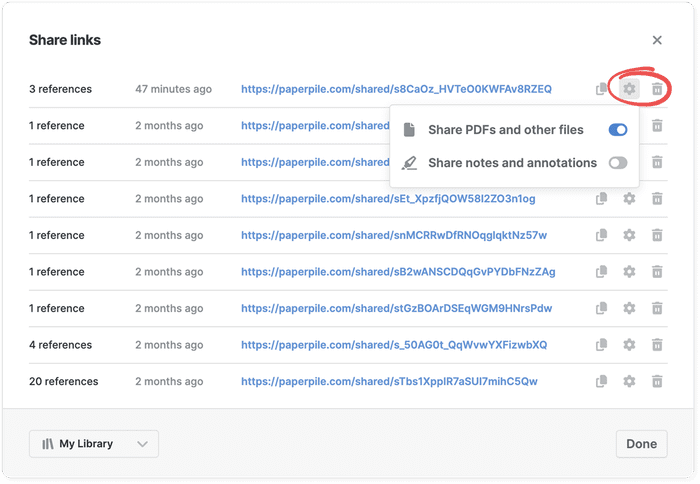Delete the share link ending in sB2wANSCDQqGvPYDbFNzZAg
Viewport: 700px width, 484px height.
[657, 272]
